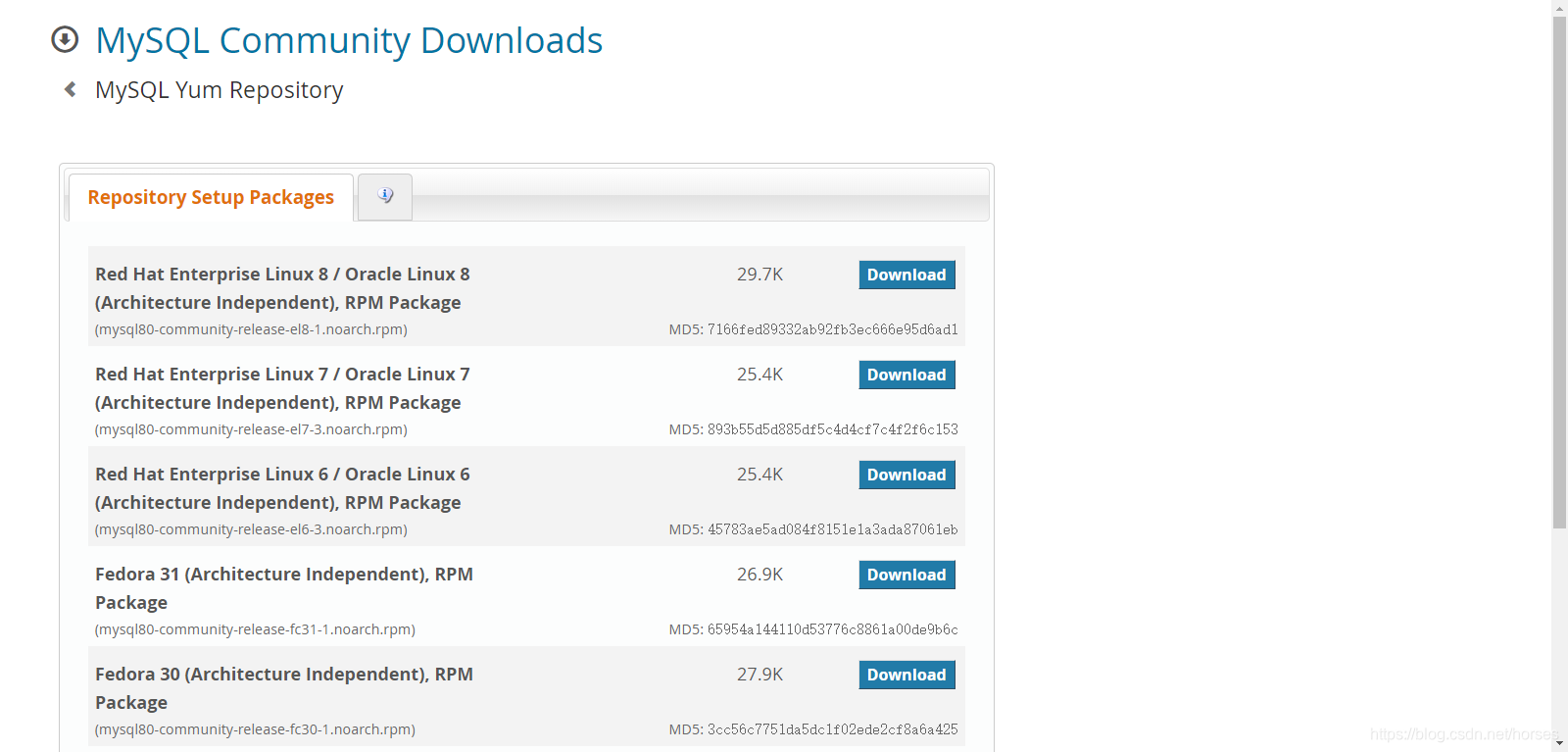Select the mysql80-community-release-fc31-1.noarch.rpm filename

255,629
